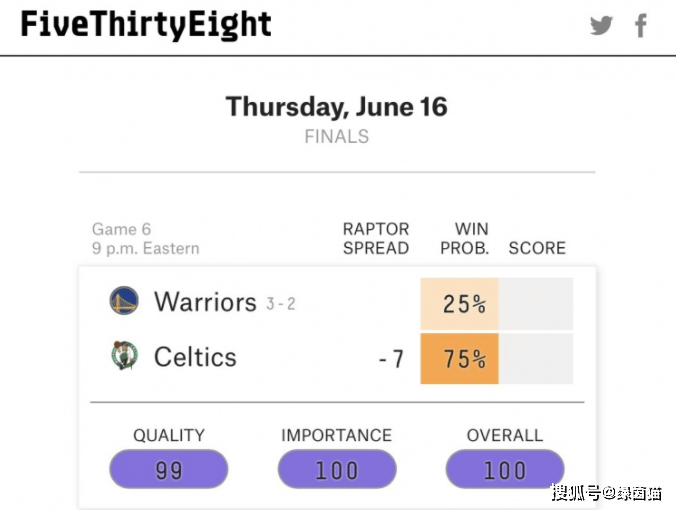
Task: Click the Thursday, June 16 date heading
Action: click(337, 106)
